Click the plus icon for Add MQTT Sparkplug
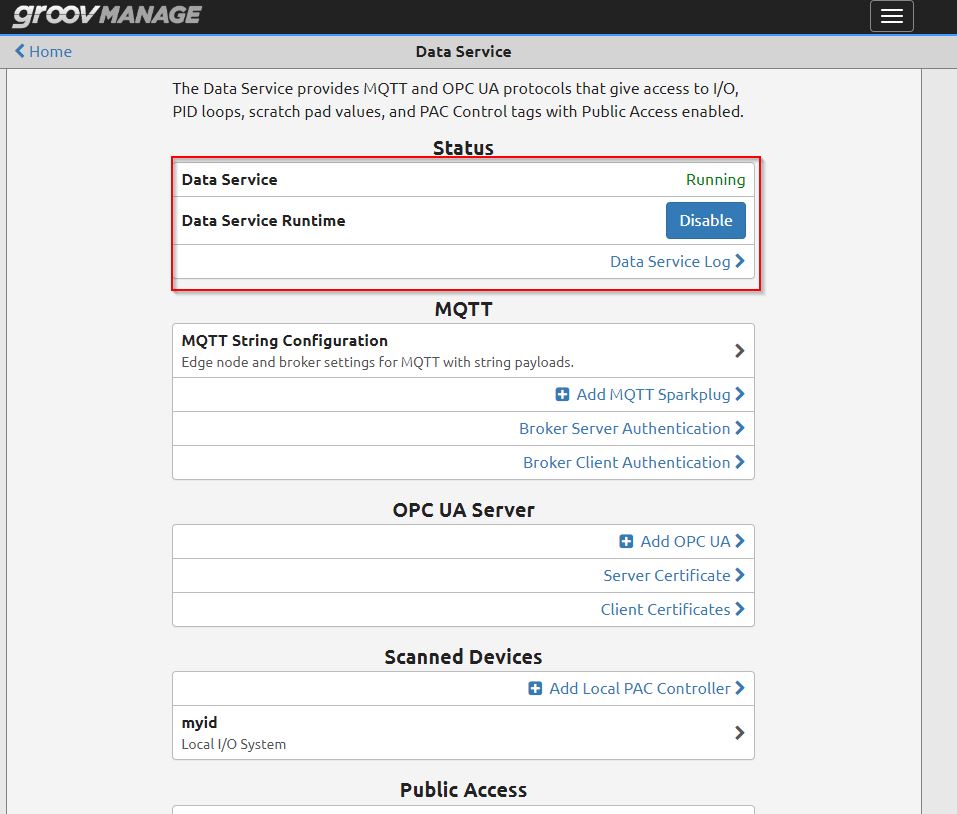This screenshot has height=814, width=957. [x=562, y=395]
